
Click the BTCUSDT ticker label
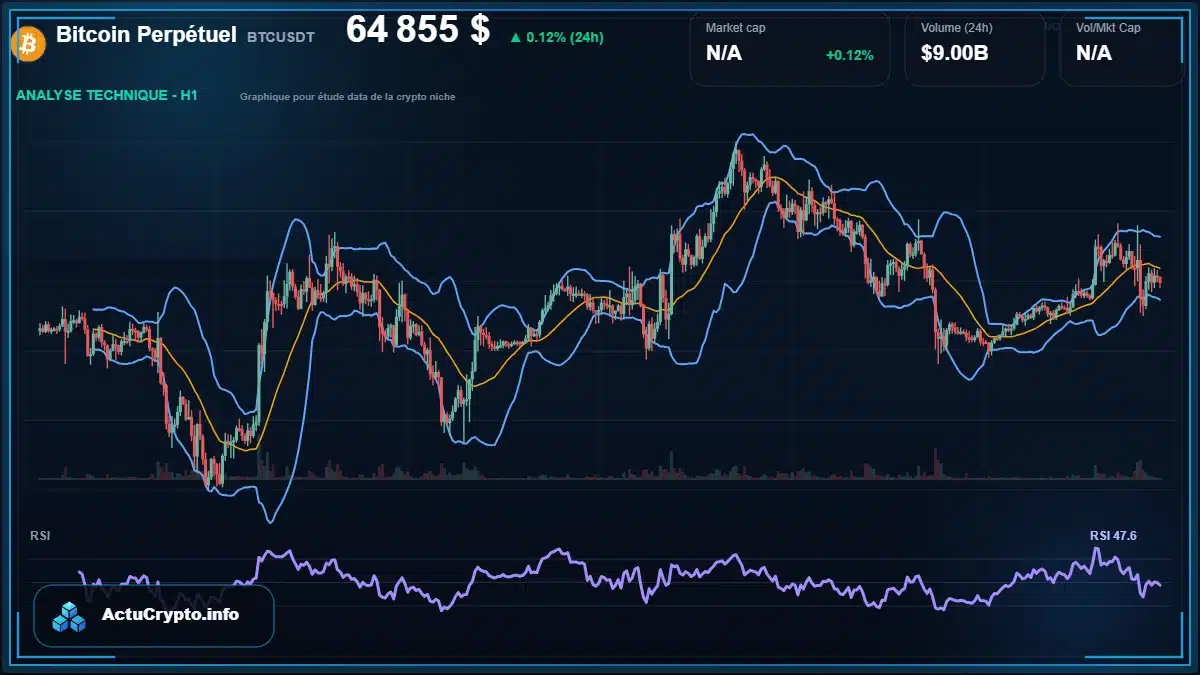[281, 37]
